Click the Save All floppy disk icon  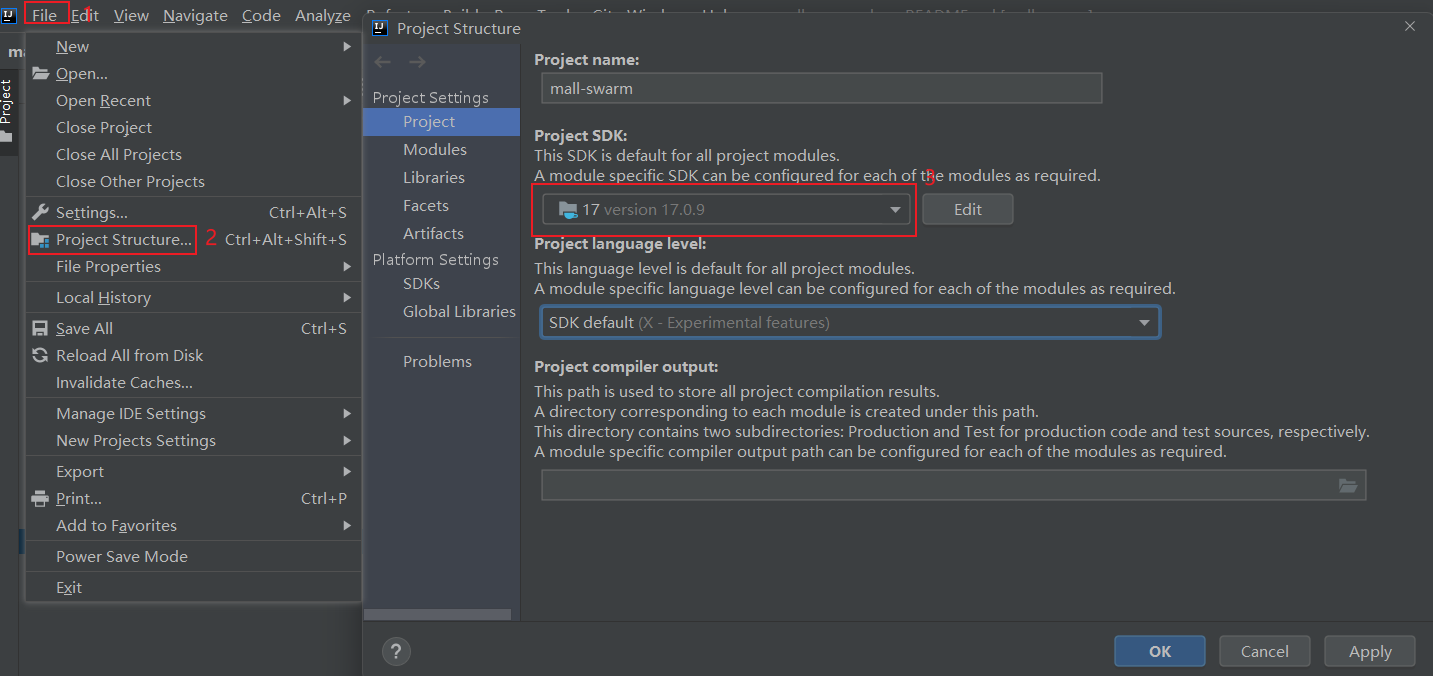coord(40,328)
